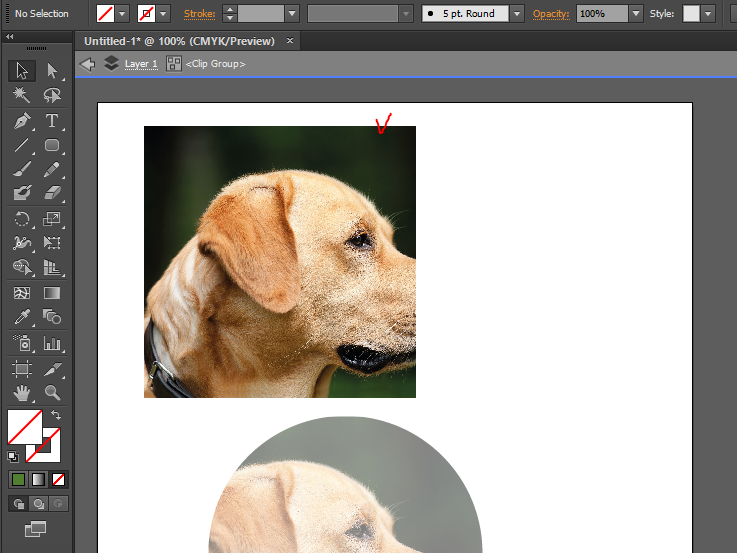Screen dimensions: 737x553
Task: Open the stroke color dropdown in control bar
Action: coord(163,14)
